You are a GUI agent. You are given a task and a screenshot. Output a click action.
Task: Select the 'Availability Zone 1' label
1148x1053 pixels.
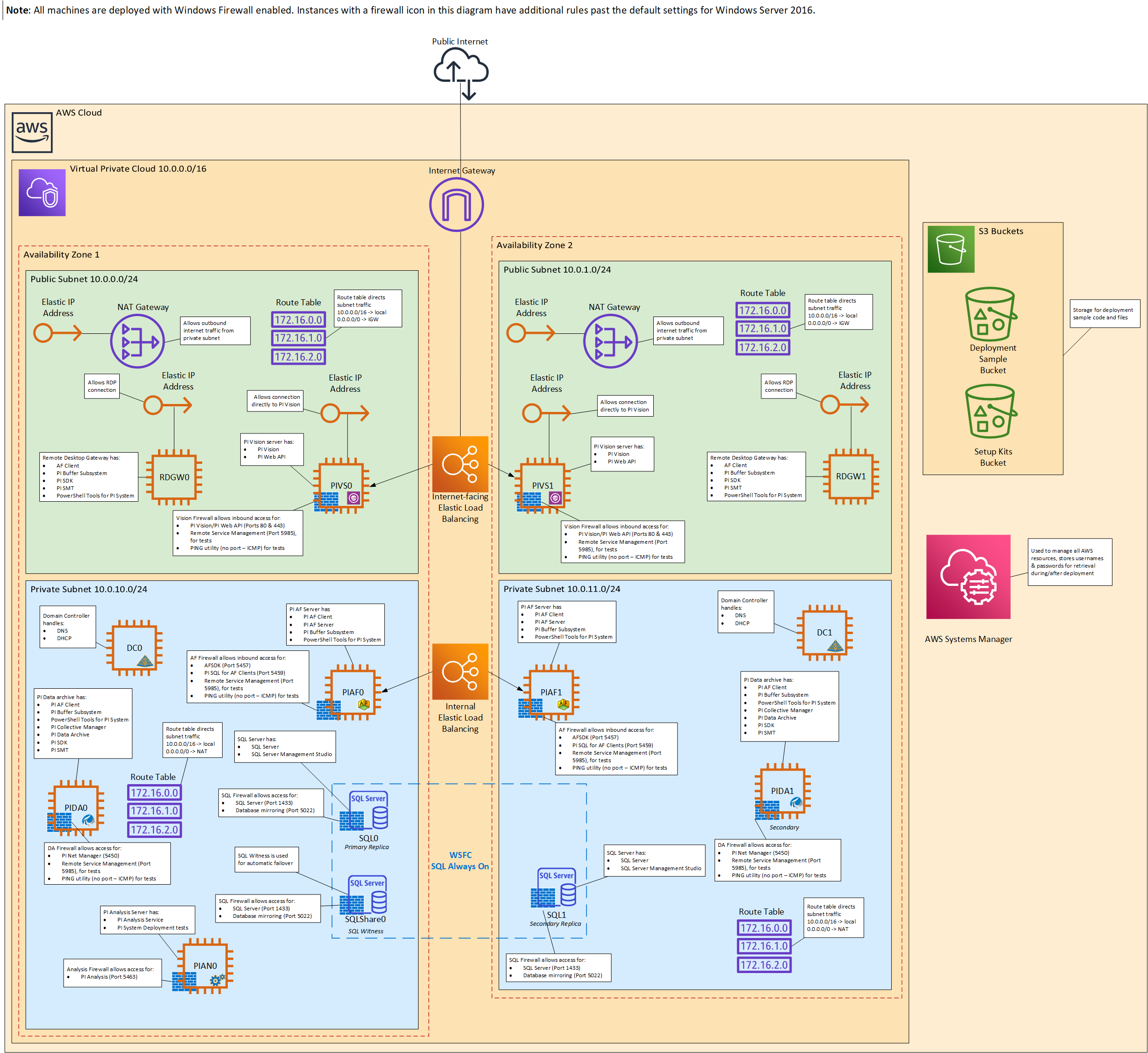pos(62,255)
